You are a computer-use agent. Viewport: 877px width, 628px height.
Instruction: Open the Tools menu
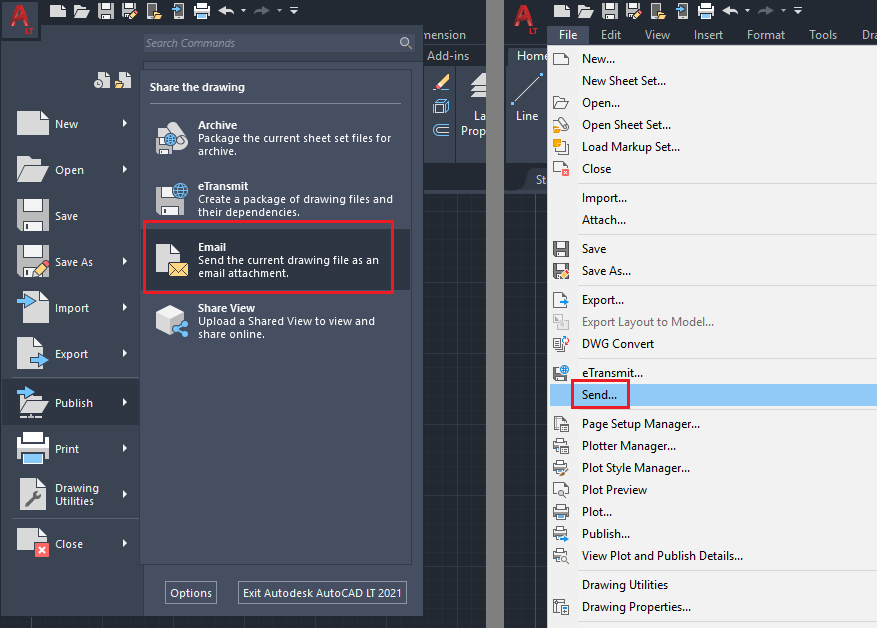point(823,35)
